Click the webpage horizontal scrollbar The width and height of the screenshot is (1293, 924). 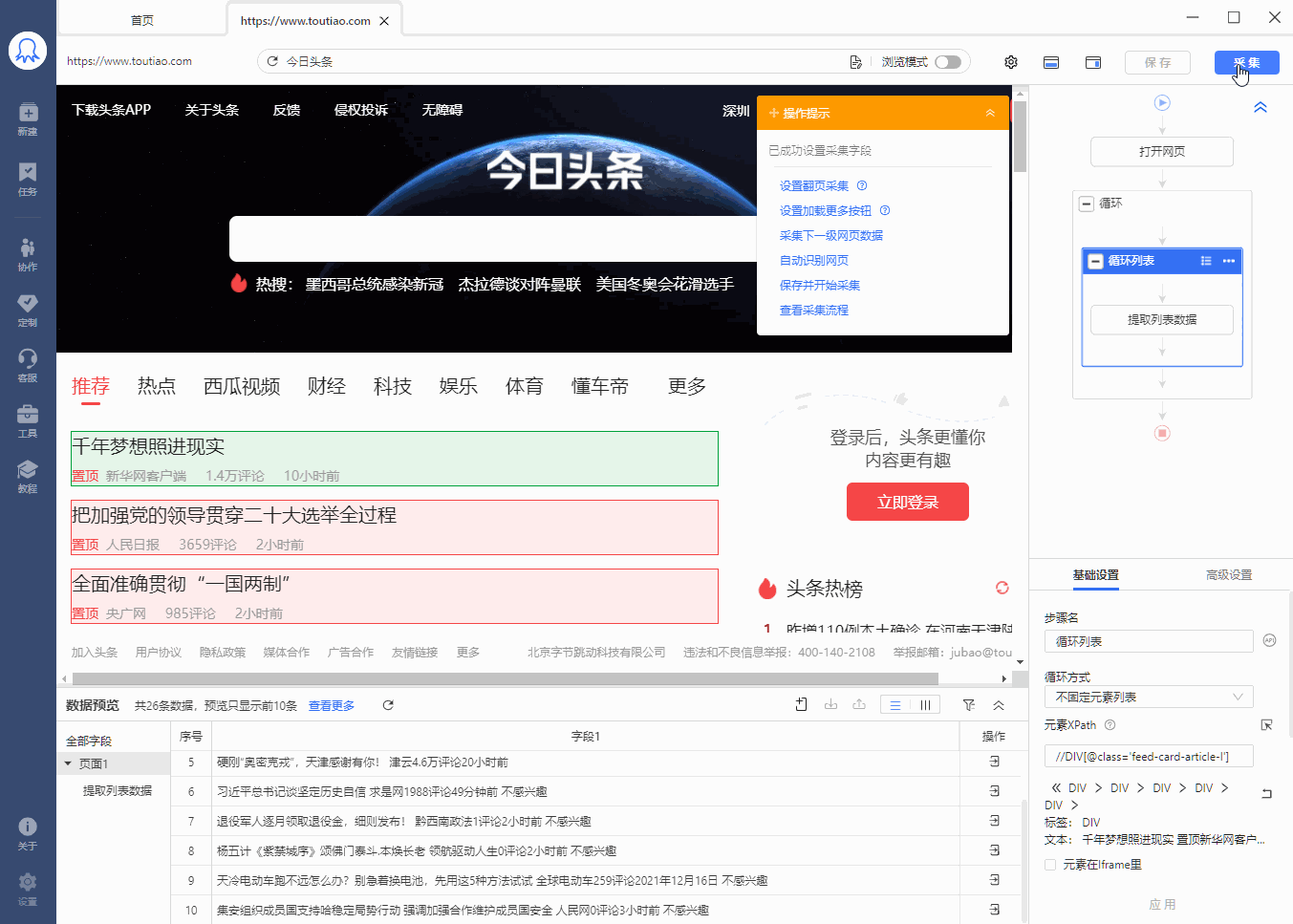click(x=505, y=678)
